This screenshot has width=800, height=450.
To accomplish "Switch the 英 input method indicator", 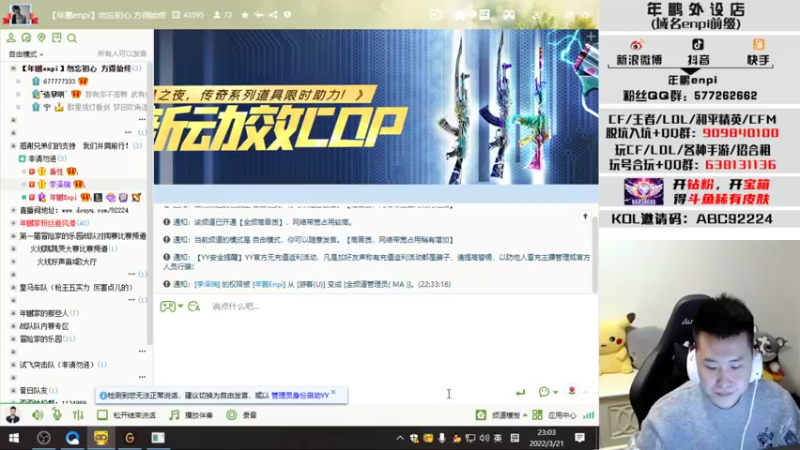I will (498, 438).
